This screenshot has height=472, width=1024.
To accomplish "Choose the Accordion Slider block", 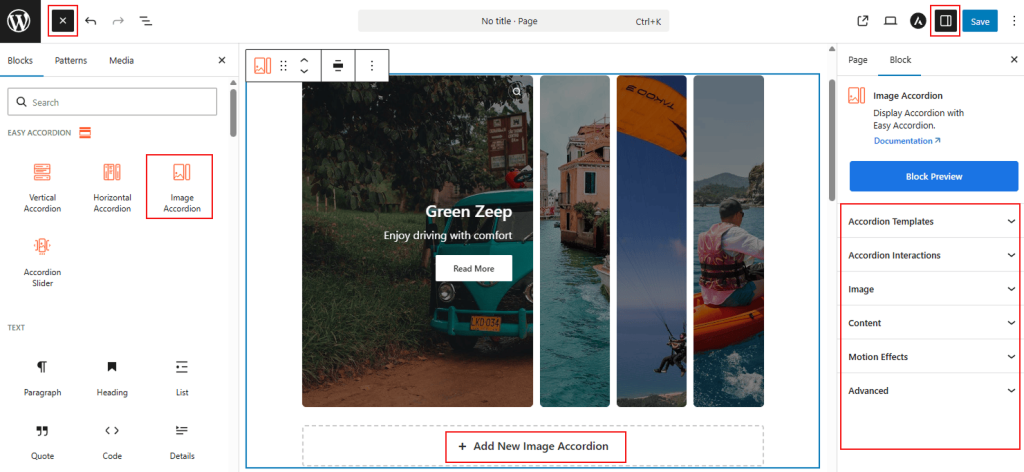I will coord(42,260).
